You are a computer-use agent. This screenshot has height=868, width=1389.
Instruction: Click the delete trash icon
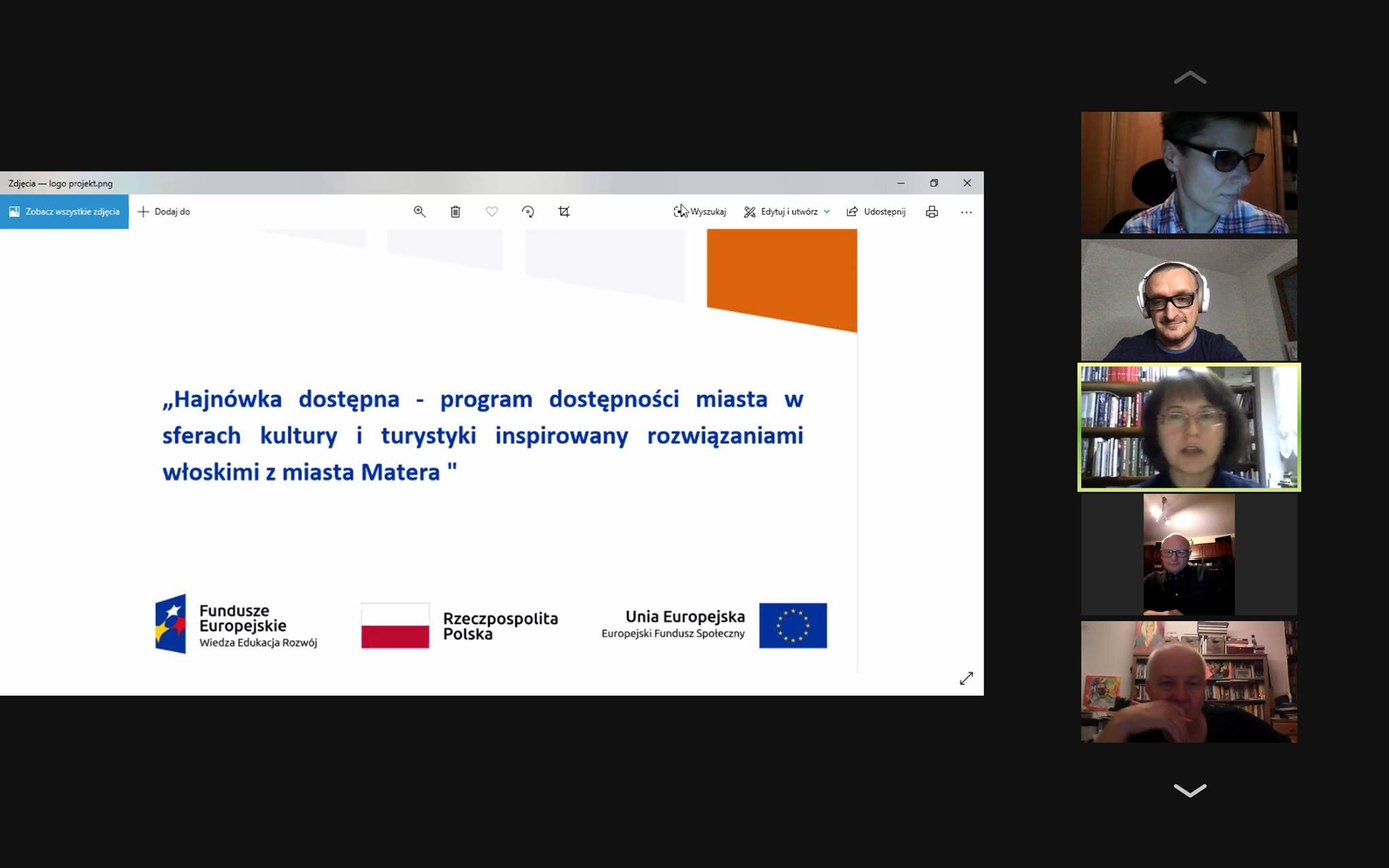(x=455, y=212)
